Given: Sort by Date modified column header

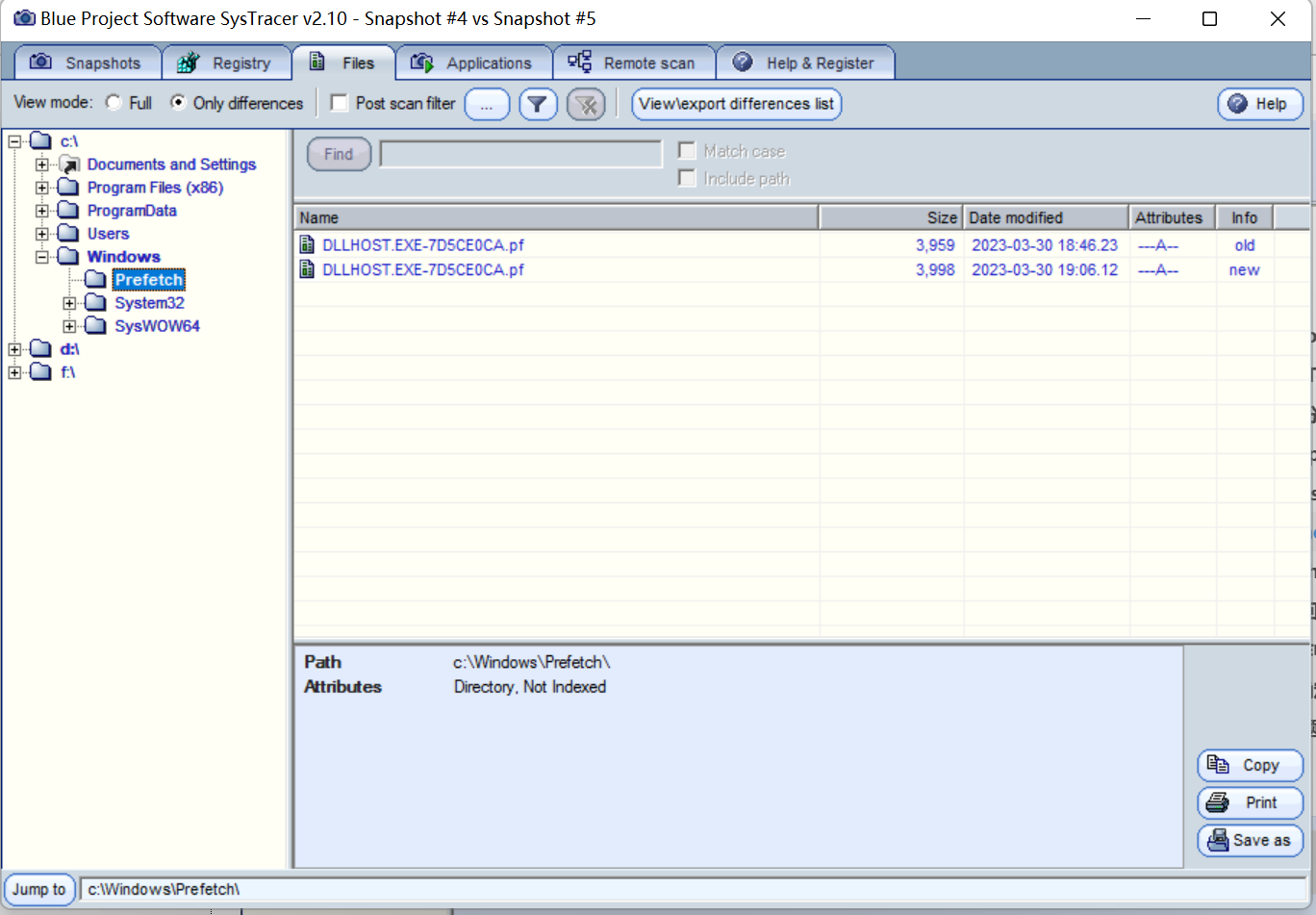Looking at the screenshot, I should pos(1046,217).
